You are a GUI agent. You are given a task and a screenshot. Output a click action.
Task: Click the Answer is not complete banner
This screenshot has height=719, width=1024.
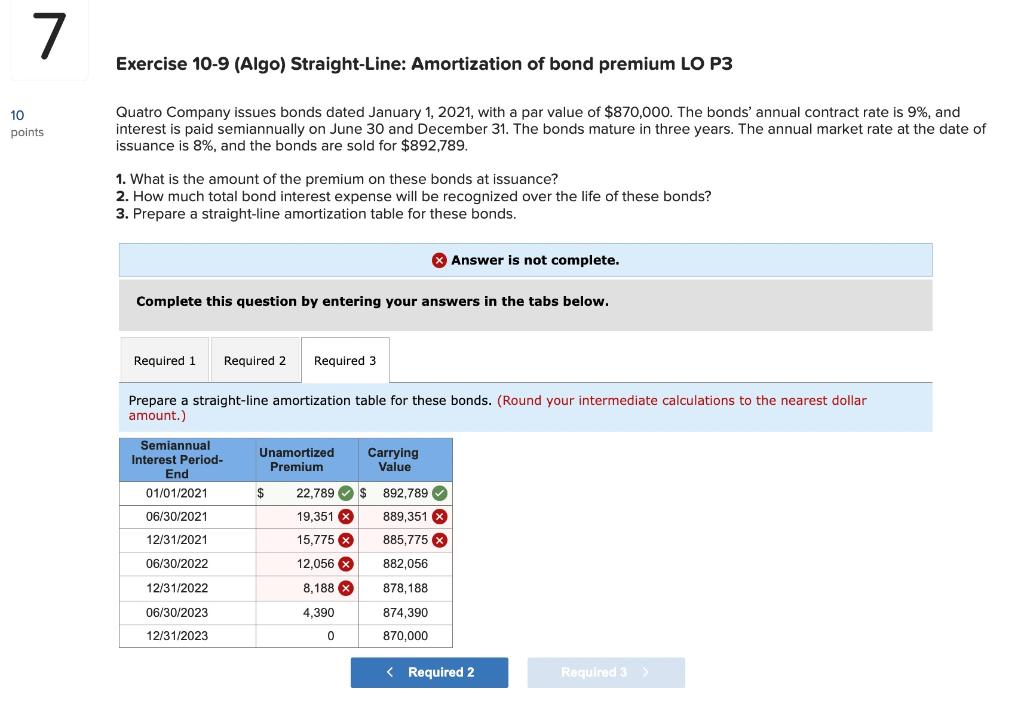tap(527, 260)
